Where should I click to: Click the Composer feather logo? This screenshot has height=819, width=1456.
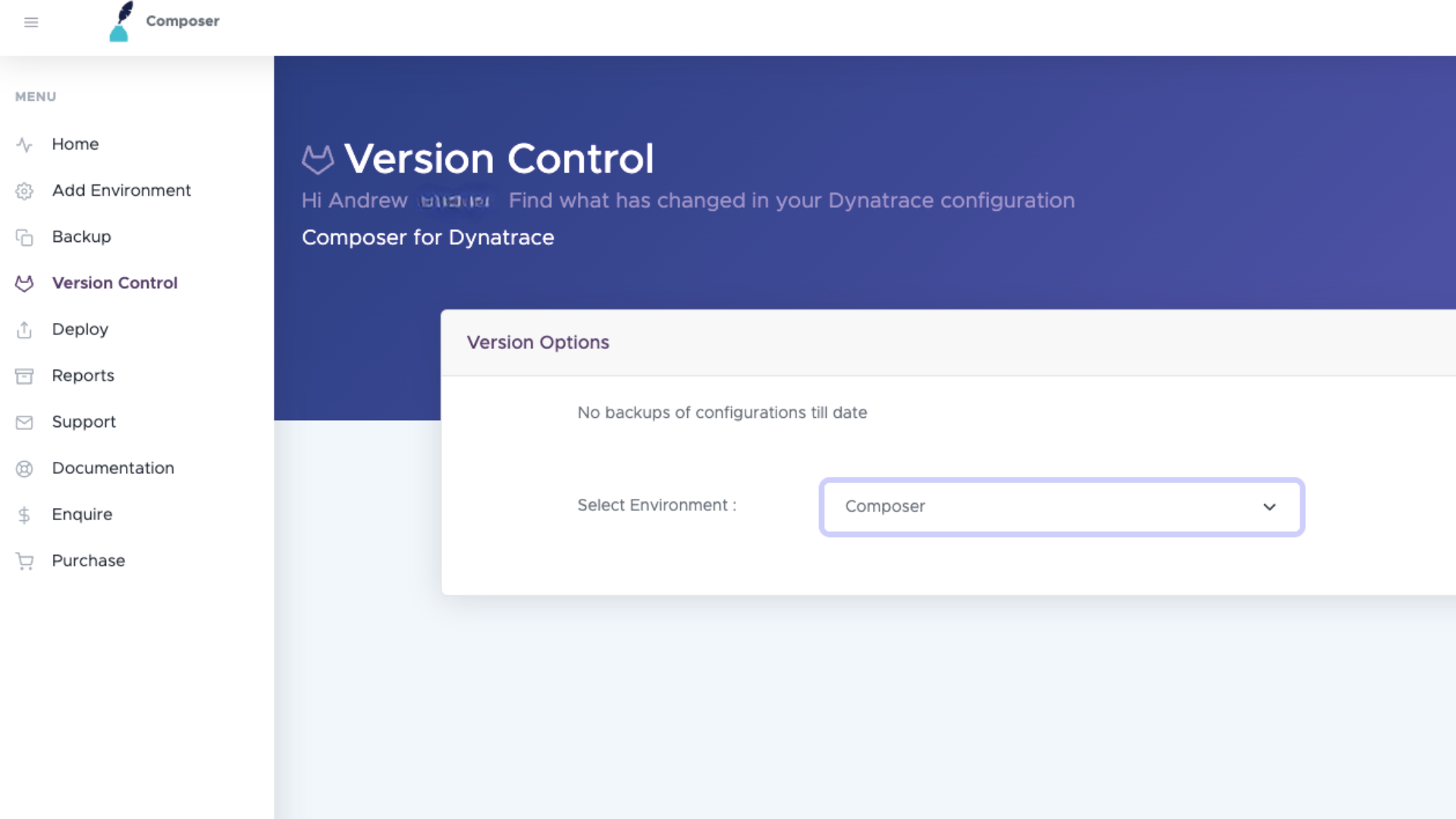(121, 21)
